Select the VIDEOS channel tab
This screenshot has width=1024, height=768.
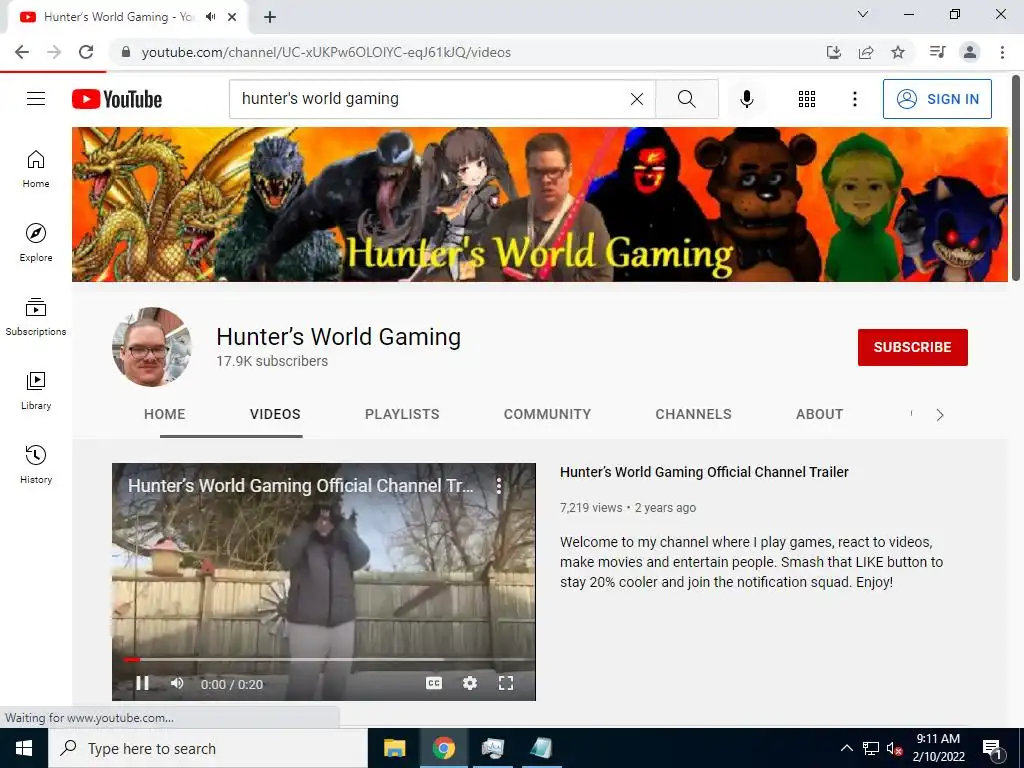click(x=275, y=414)
